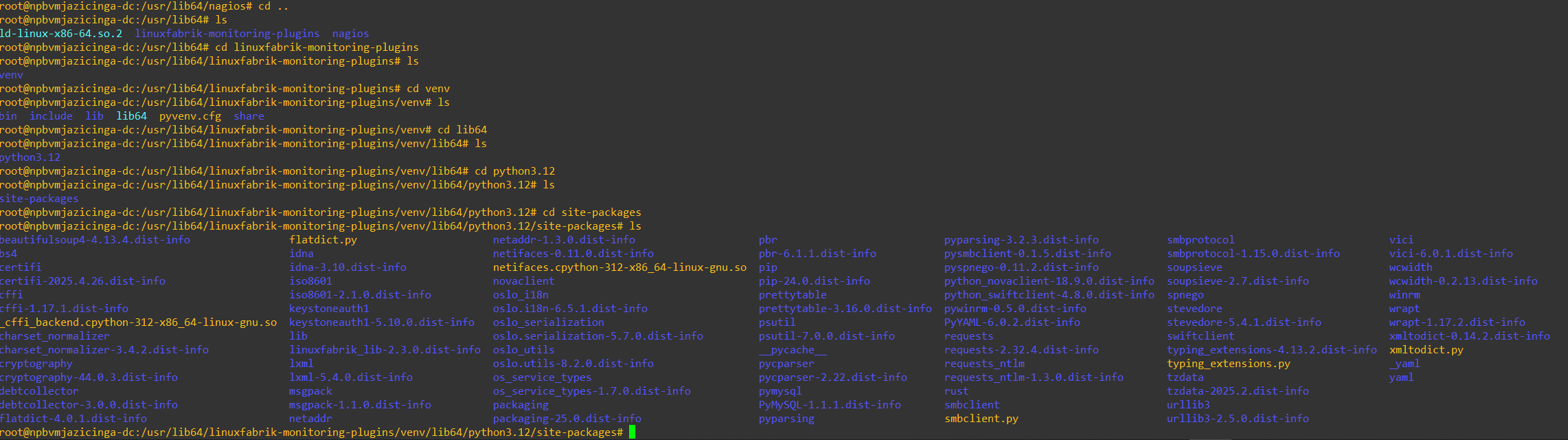Select the __pycache__ directory name
The width and height of the screenshot is (1568, 440).
[793, 350]
